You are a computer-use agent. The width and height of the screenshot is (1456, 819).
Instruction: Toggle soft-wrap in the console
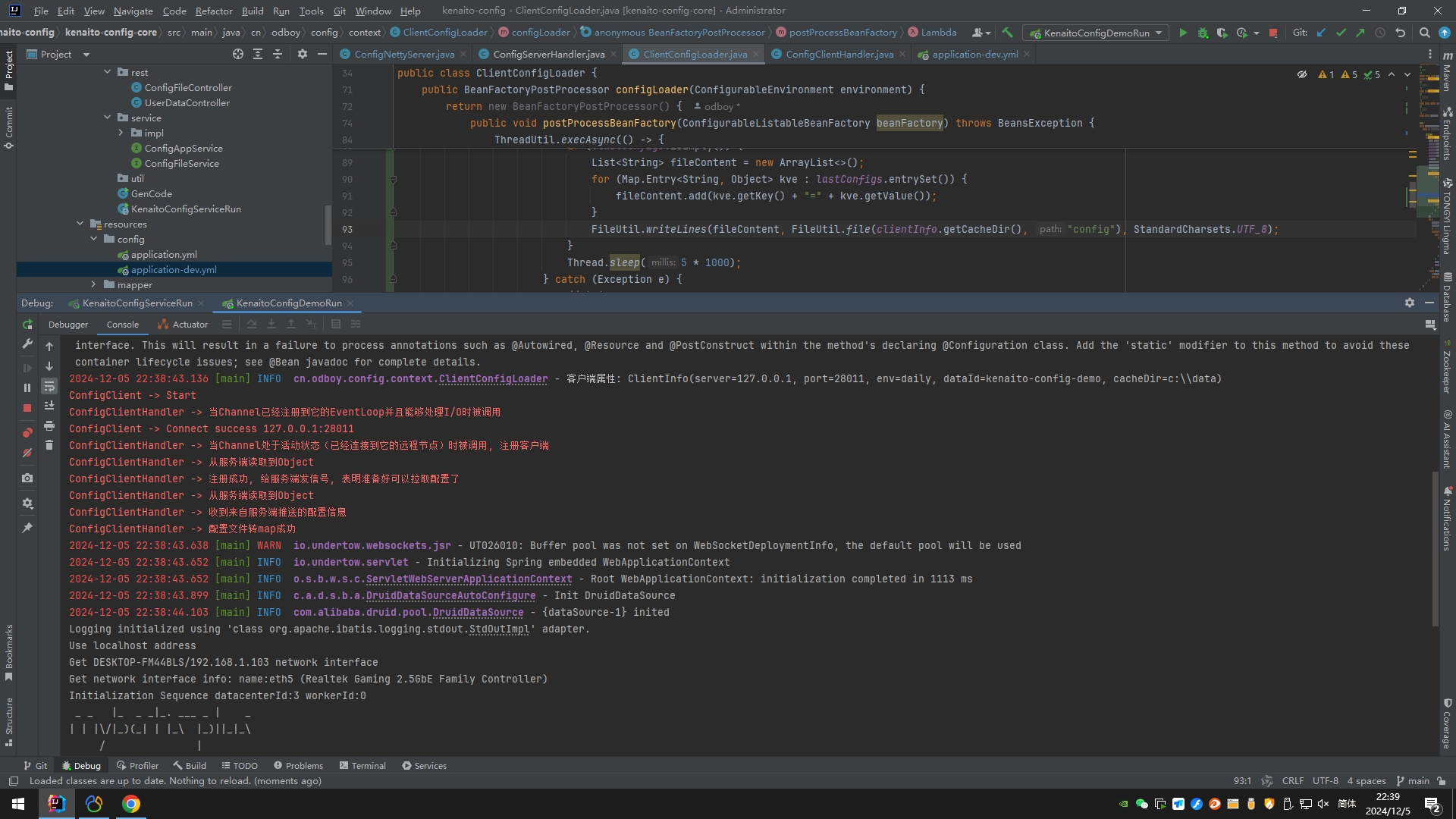tap(49, 386)
